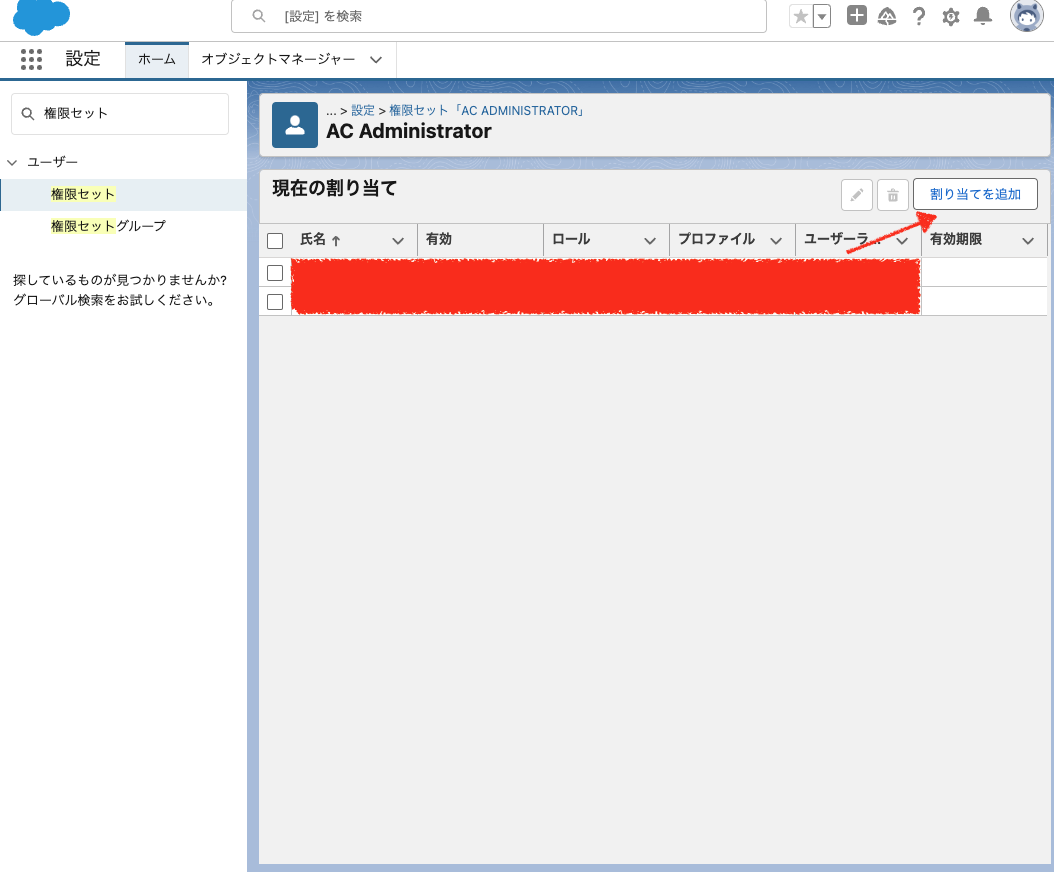This screenshot has width=1054, height=872.
Task: Open the Setup gear icon
Action: 950,17
